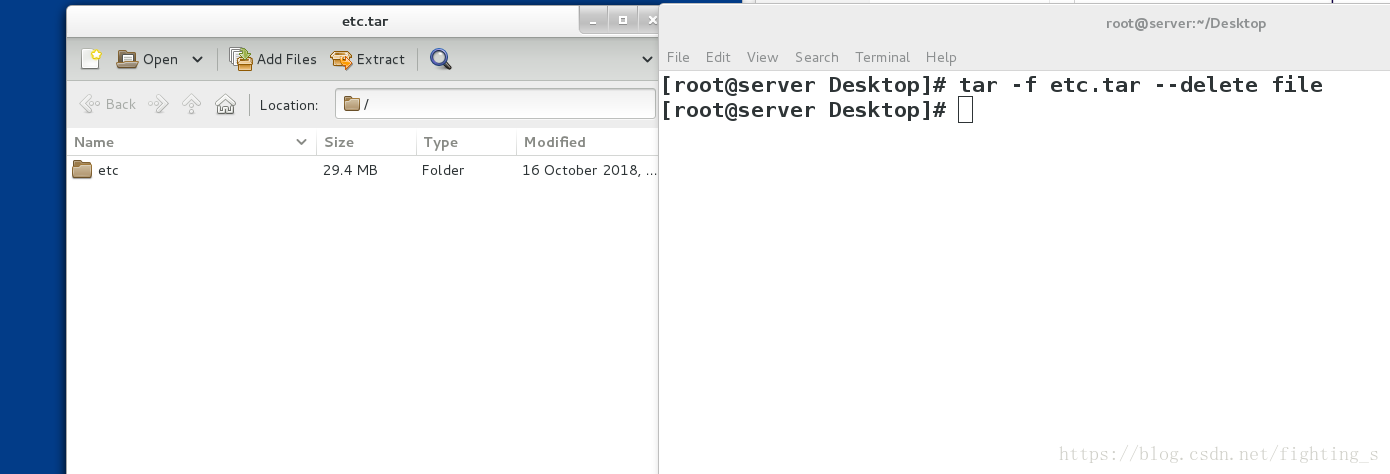This screenshot has width=1390, height=474.
Task: Open an archive in the etc.tar window
Action: 147,59
